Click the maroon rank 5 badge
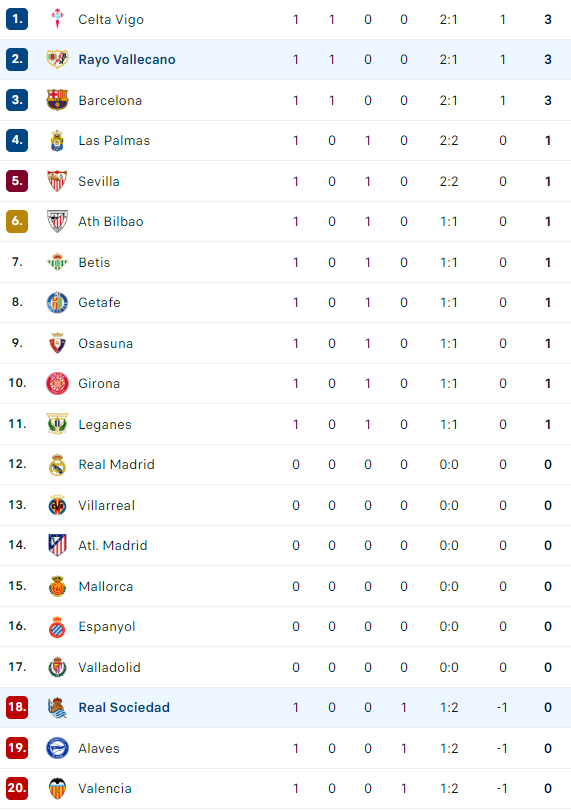The image size is (571, 810). [17, 181]
